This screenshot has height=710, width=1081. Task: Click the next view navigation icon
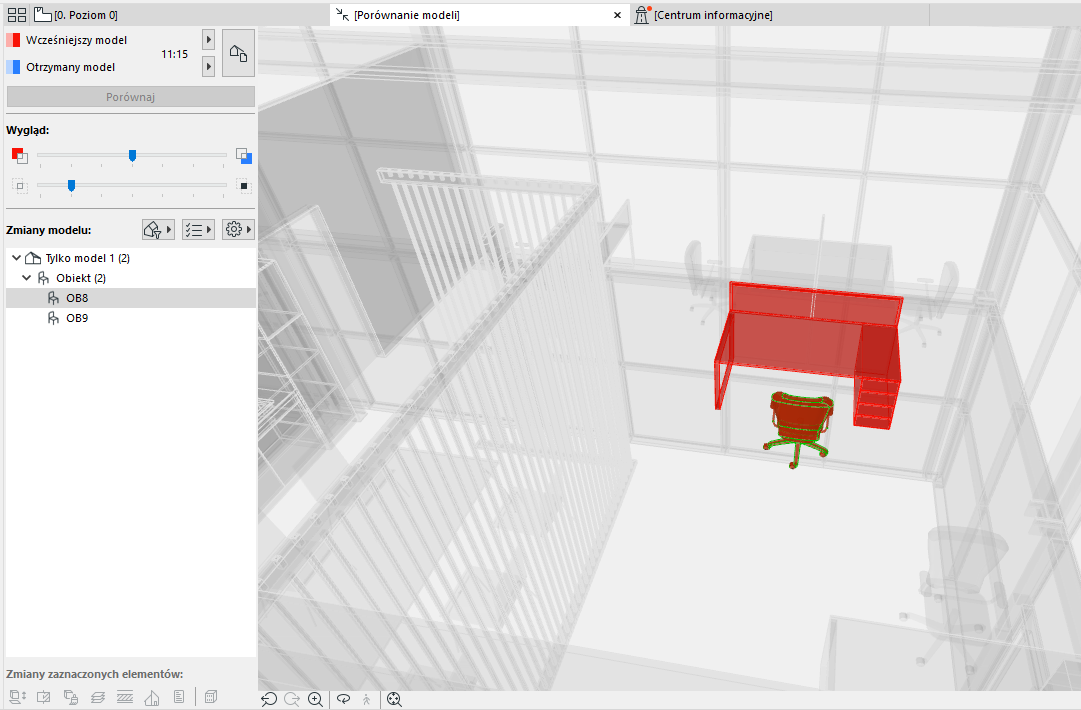(292, 700)
